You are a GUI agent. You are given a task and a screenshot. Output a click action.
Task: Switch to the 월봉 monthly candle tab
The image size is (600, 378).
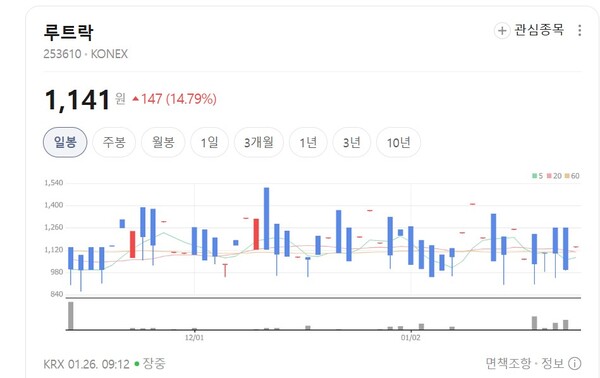pos(163,142)
